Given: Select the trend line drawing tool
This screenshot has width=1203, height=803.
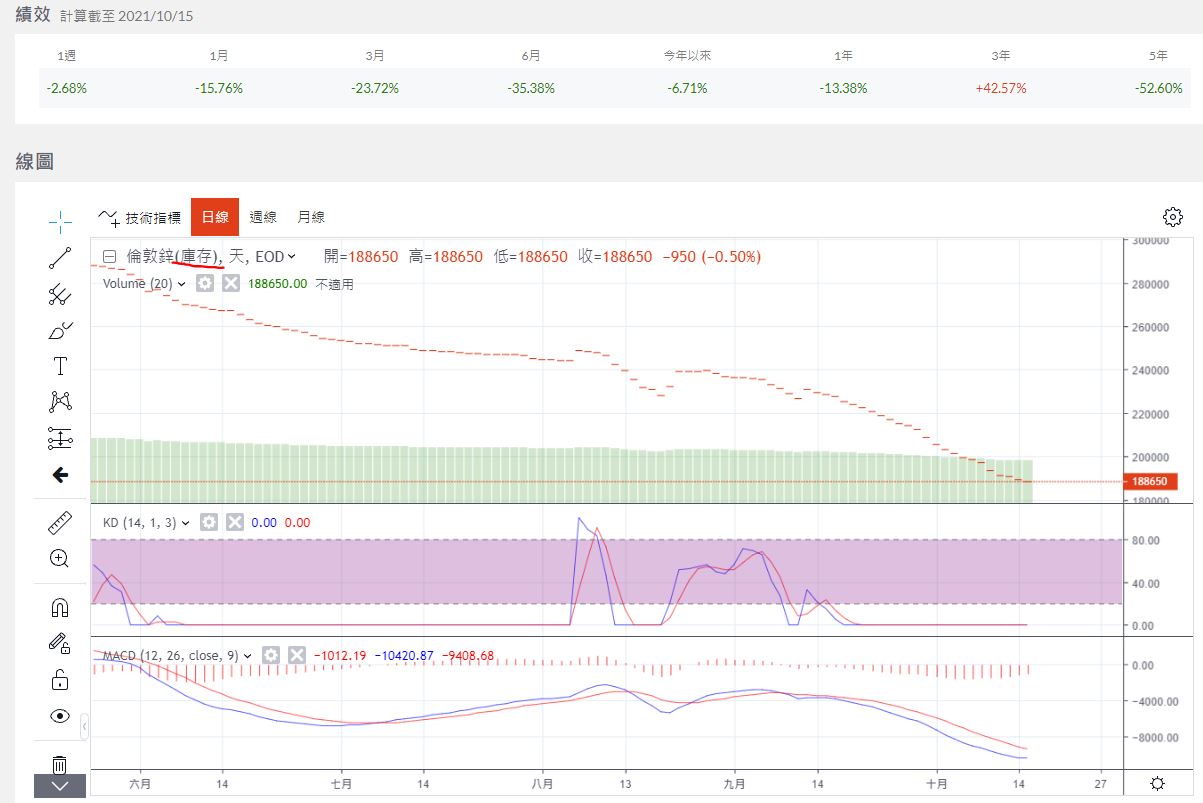Looking at the screenshot, I should coord(60,258).
